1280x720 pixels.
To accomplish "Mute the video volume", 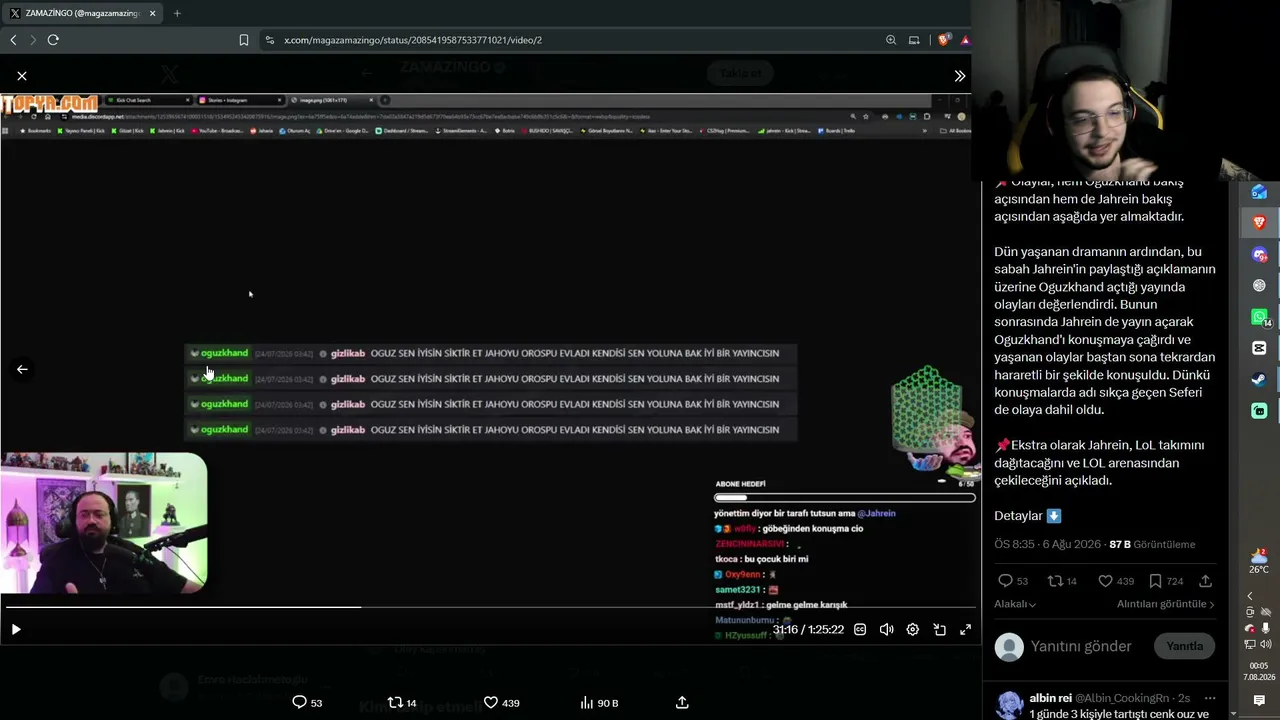I will pyautogui.click(x=886, y=629).
